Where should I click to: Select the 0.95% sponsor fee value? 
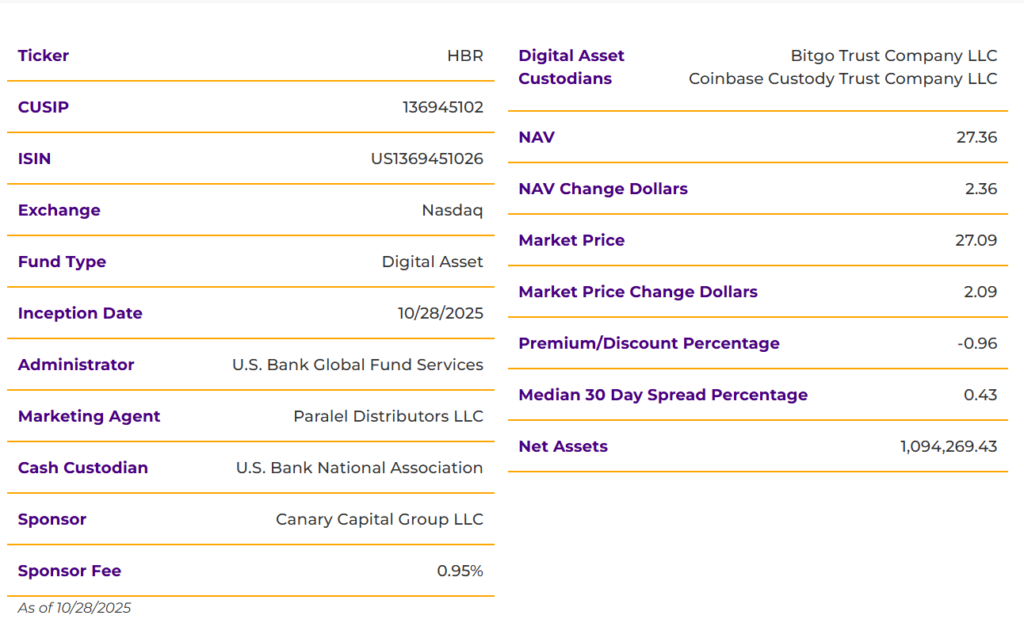click(460, 571)
